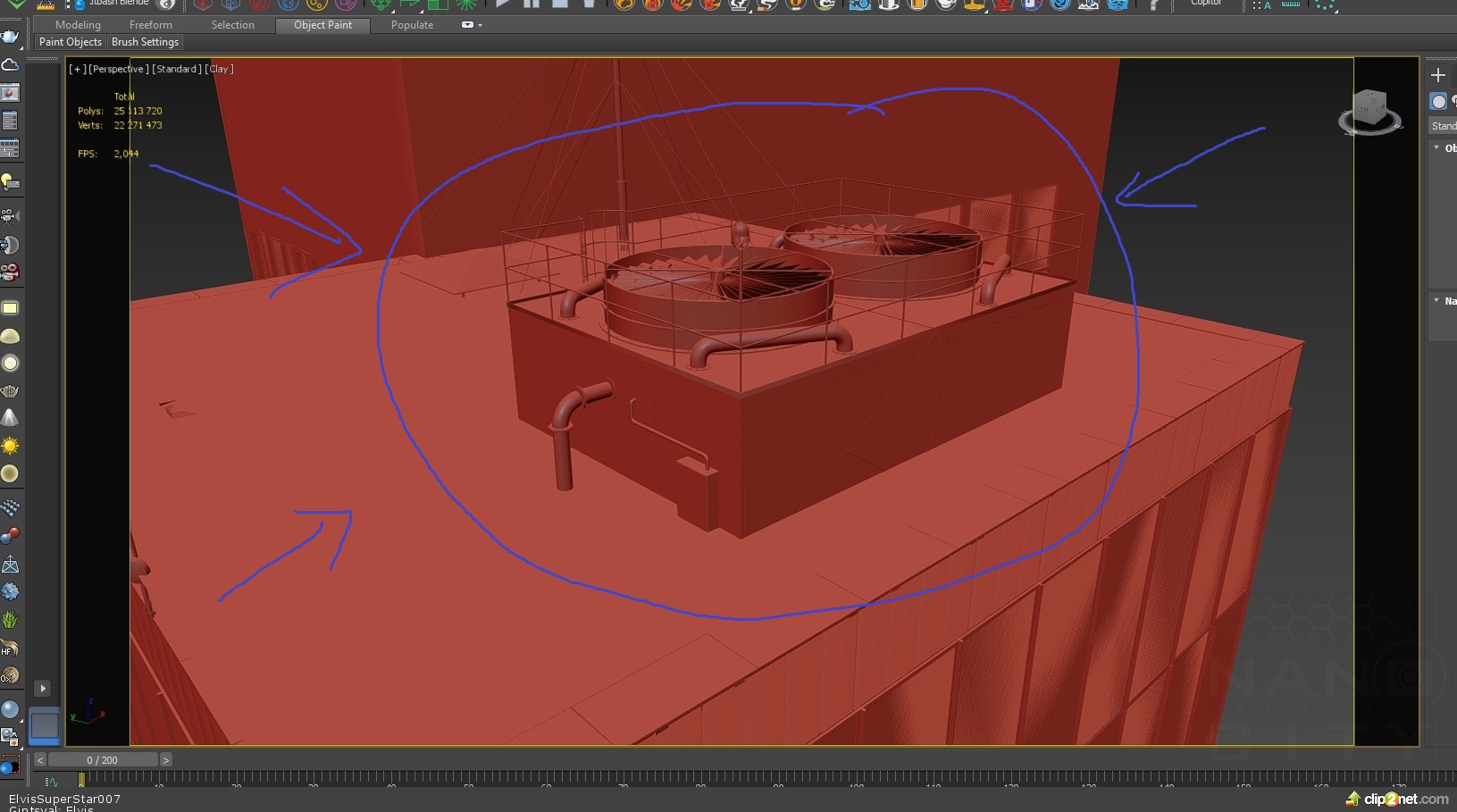This screenshot has height=812, width=1457.
Task: Click the striped ball icon above expand arrow
Action: 10,674
